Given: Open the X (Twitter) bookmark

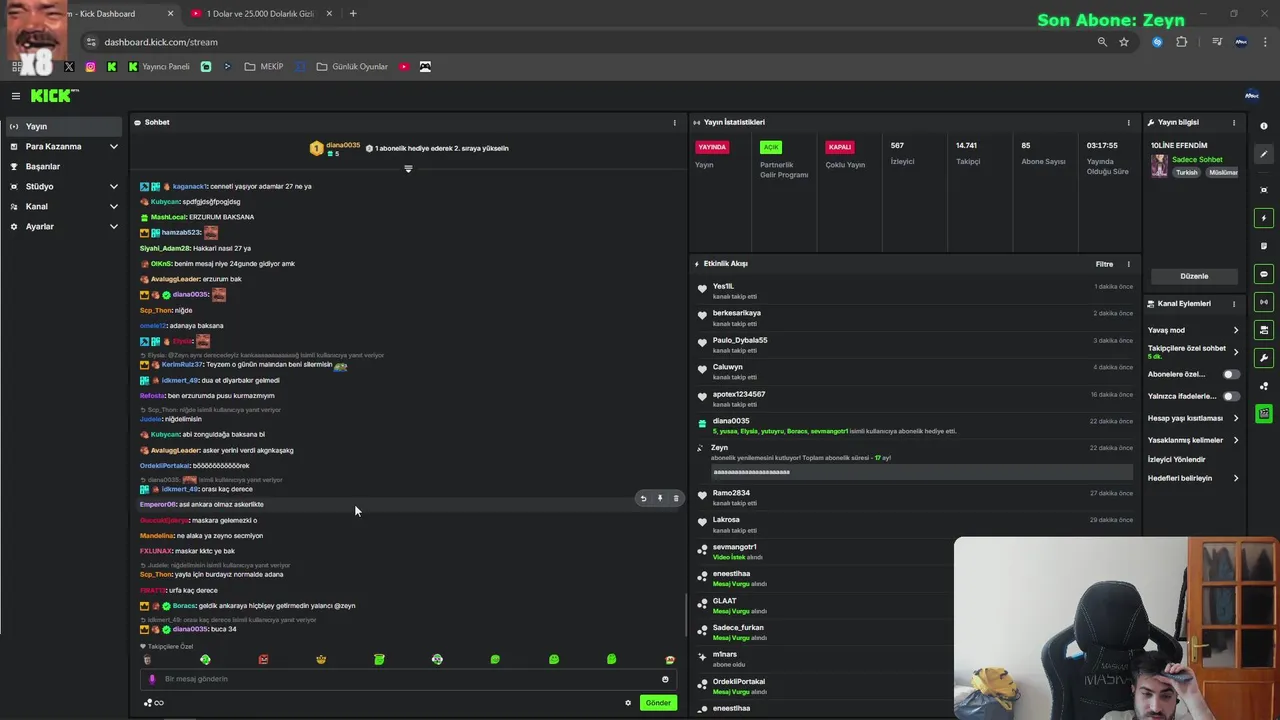Looking at the screenshot, I should coord(69,67).
